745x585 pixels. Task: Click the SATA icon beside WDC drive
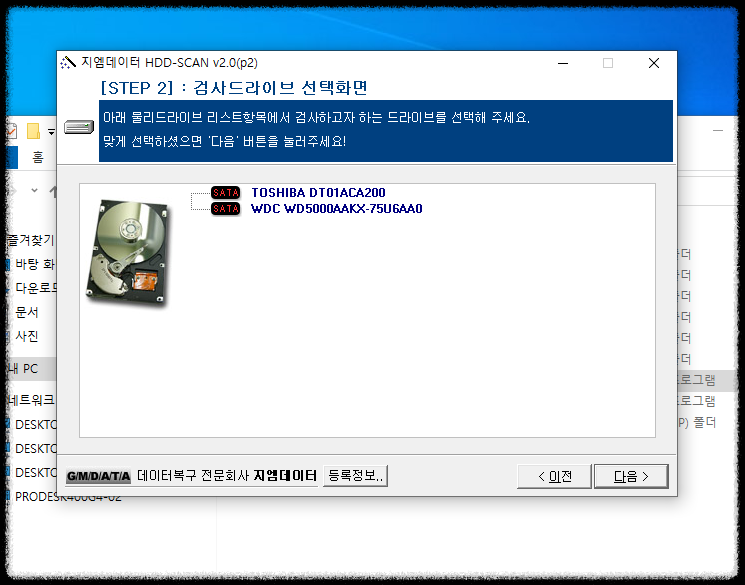click(x=226, y=209)
